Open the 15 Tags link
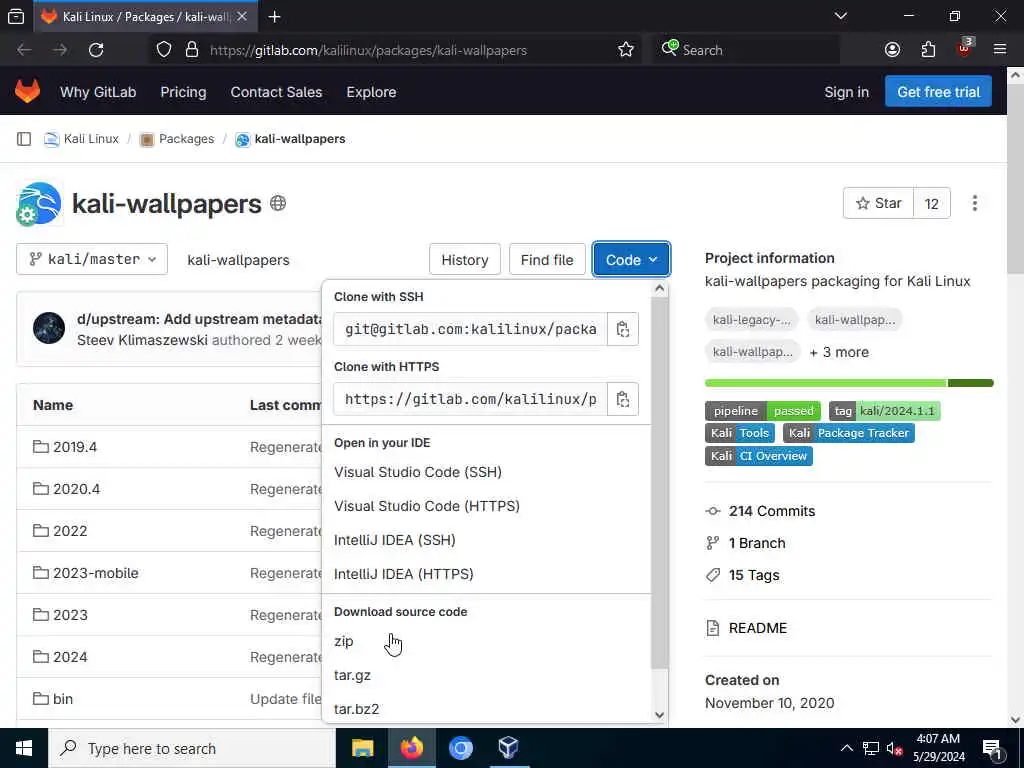 click(754, 575)
